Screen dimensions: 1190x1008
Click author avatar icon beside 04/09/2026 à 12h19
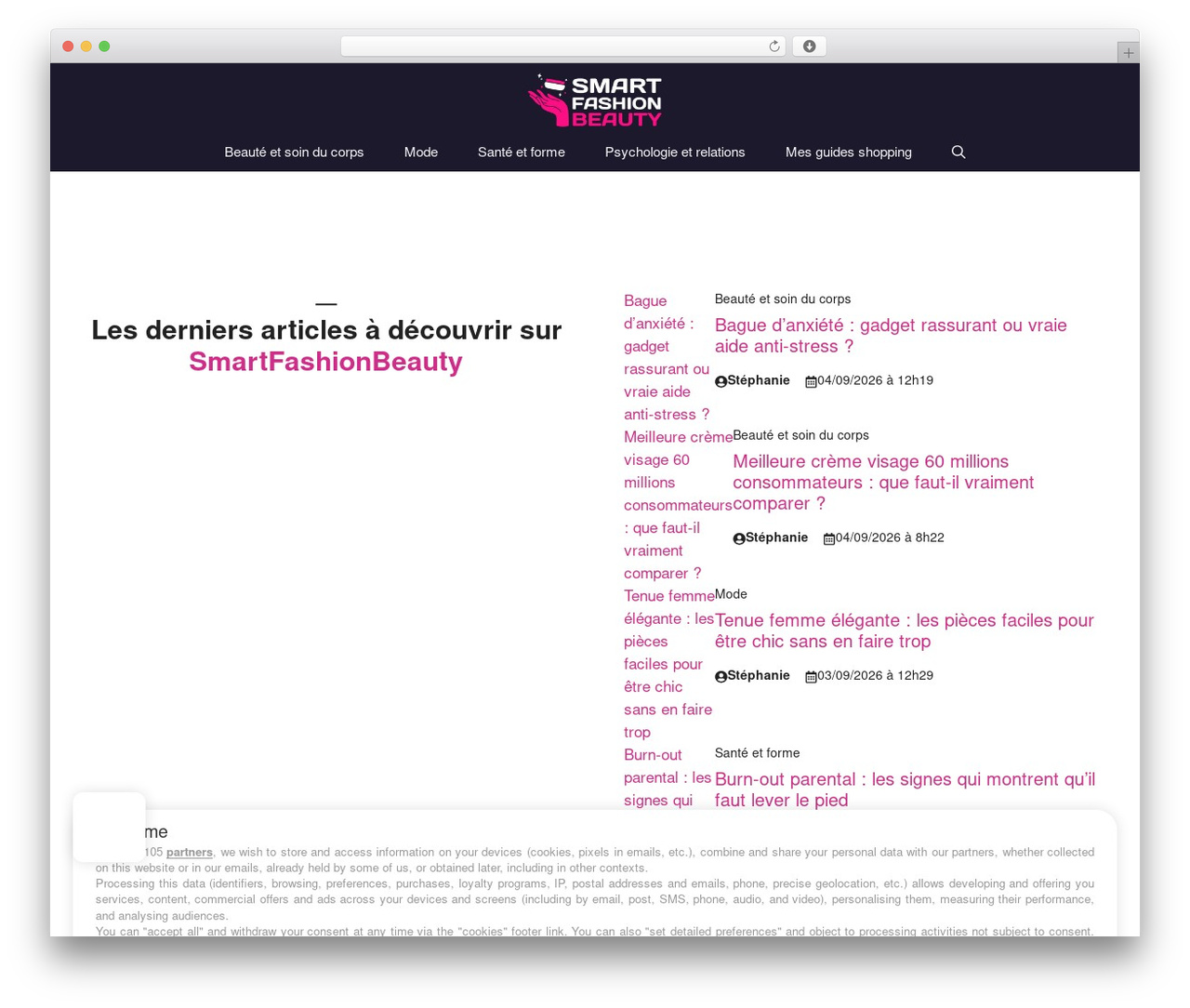tap(721, 381)
